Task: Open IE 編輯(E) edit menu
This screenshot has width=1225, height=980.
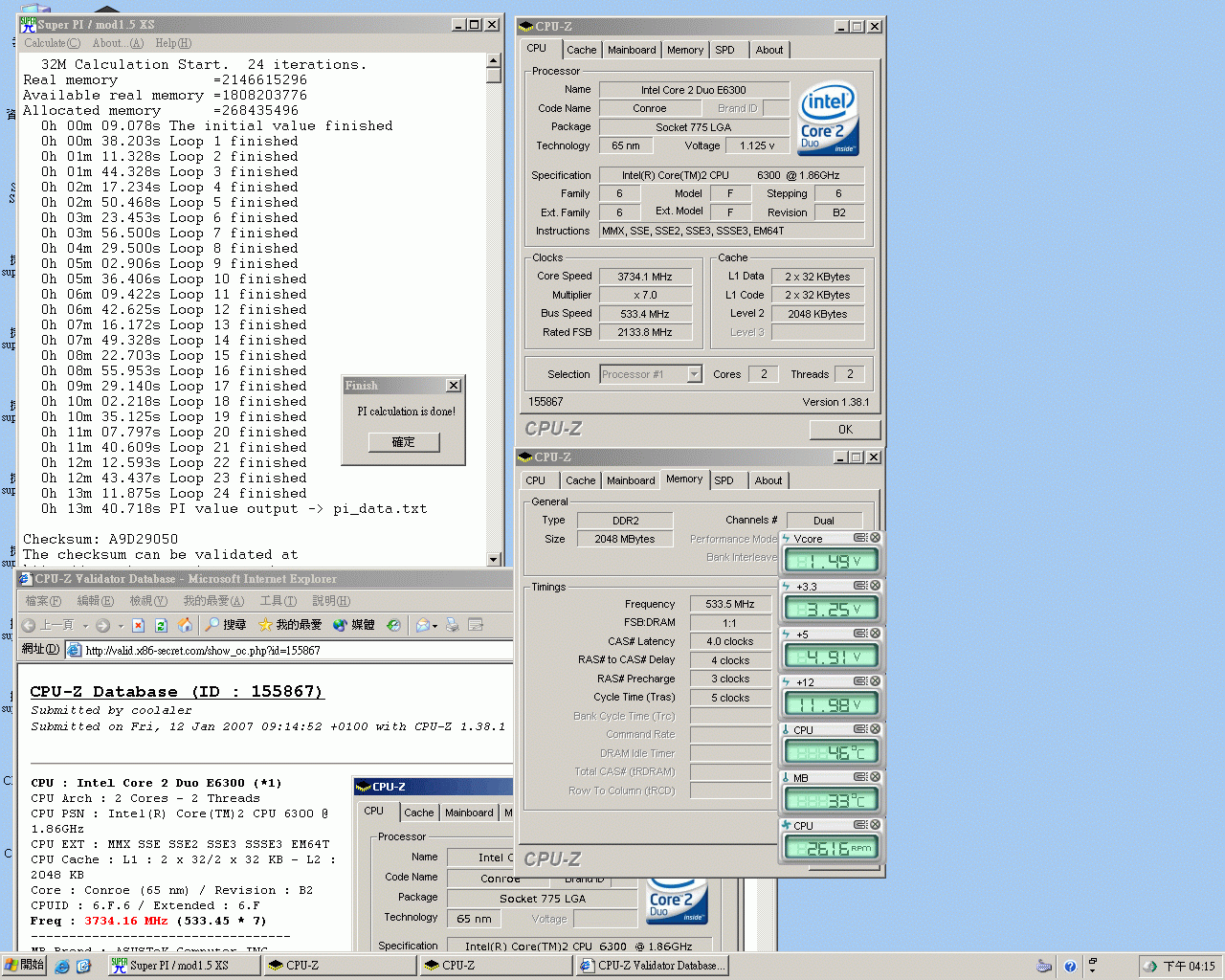Action: (x=96, y=601)
